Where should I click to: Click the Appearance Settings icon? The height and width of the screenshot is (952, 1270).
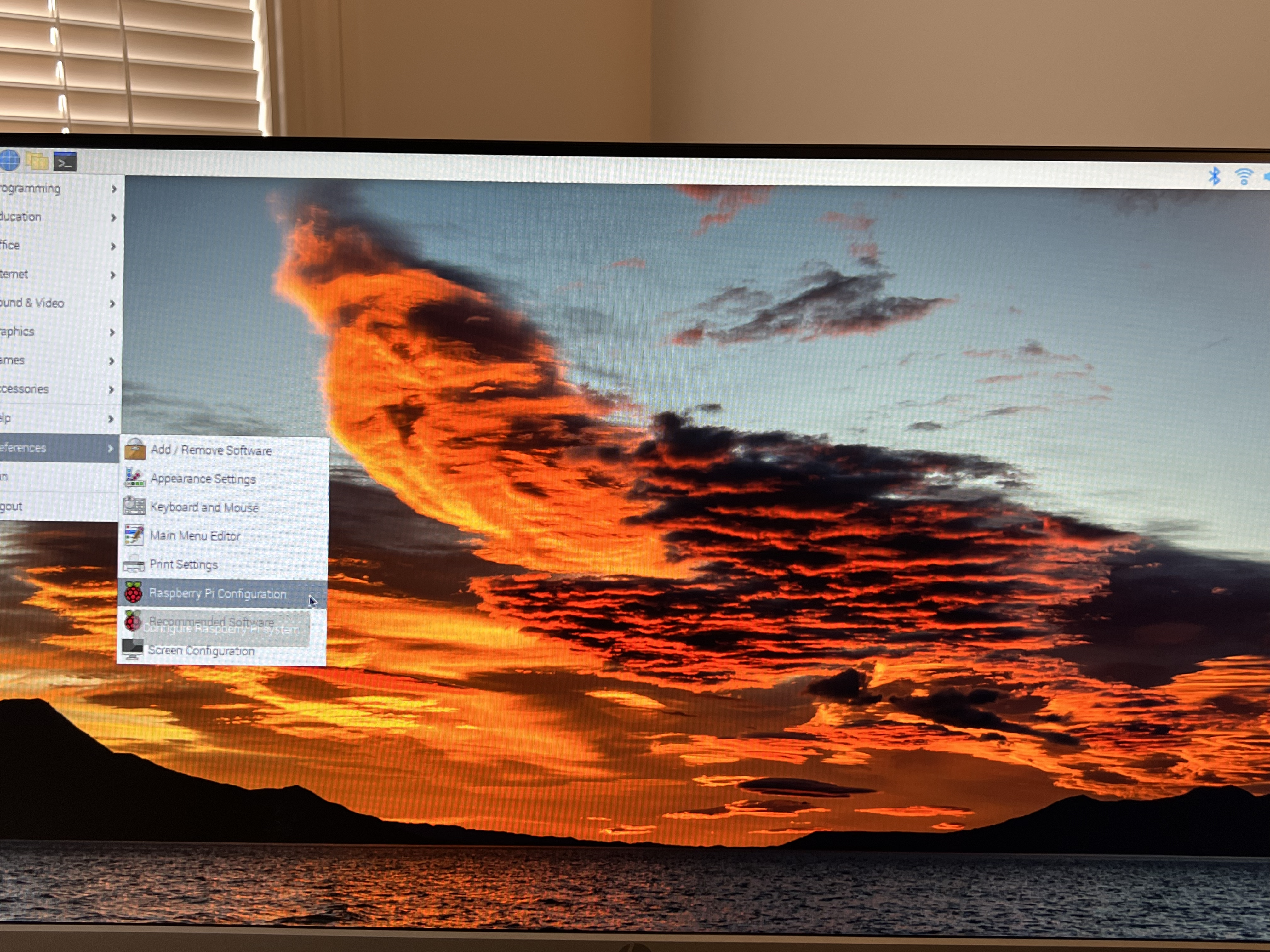(x=134, y=478)
